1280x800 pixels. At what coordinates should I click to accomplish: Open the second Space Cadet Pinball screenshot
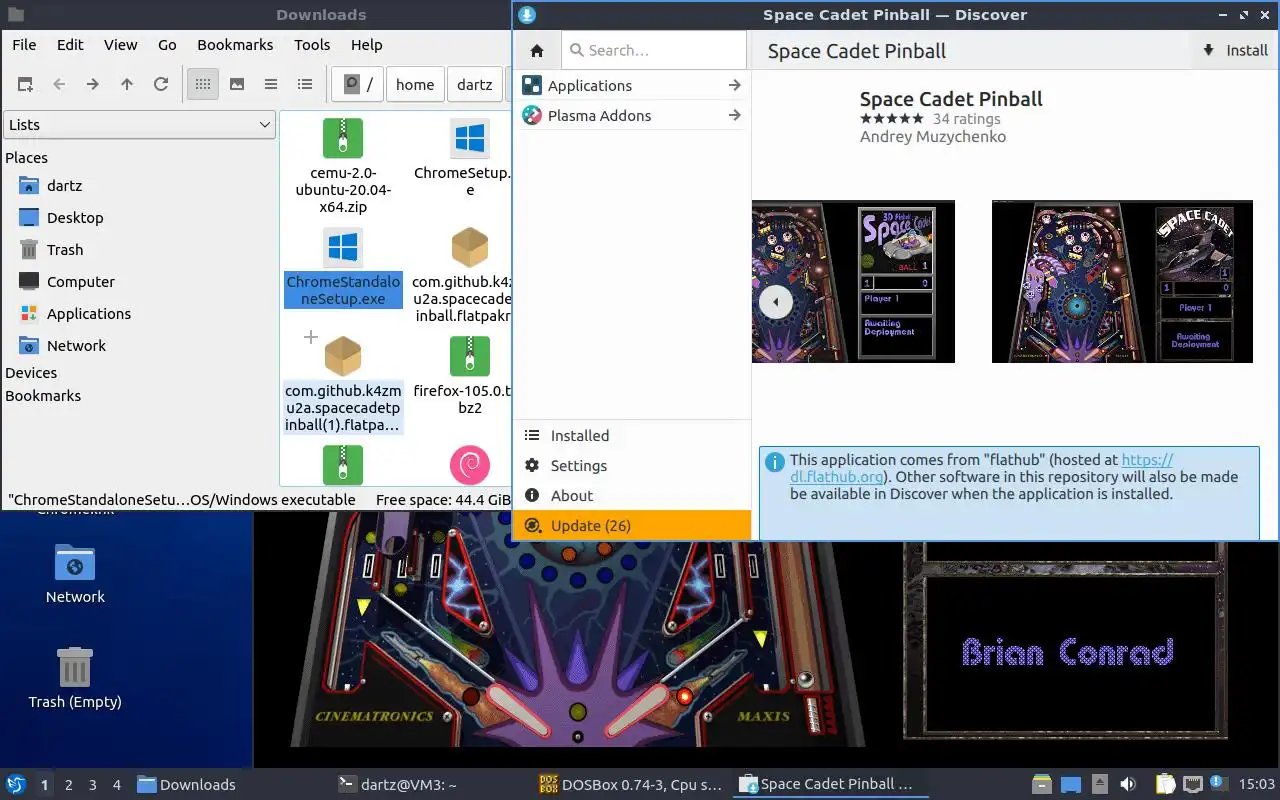(1122, 281)
